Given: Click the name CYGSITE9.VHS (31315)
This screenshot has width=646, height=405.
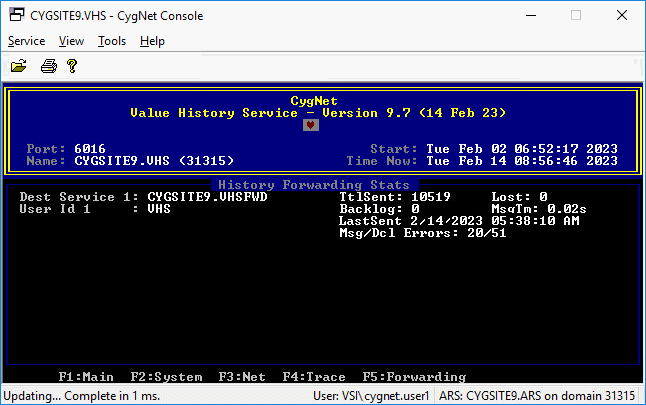Looking at the screenshot, I should tap(154, 161).
